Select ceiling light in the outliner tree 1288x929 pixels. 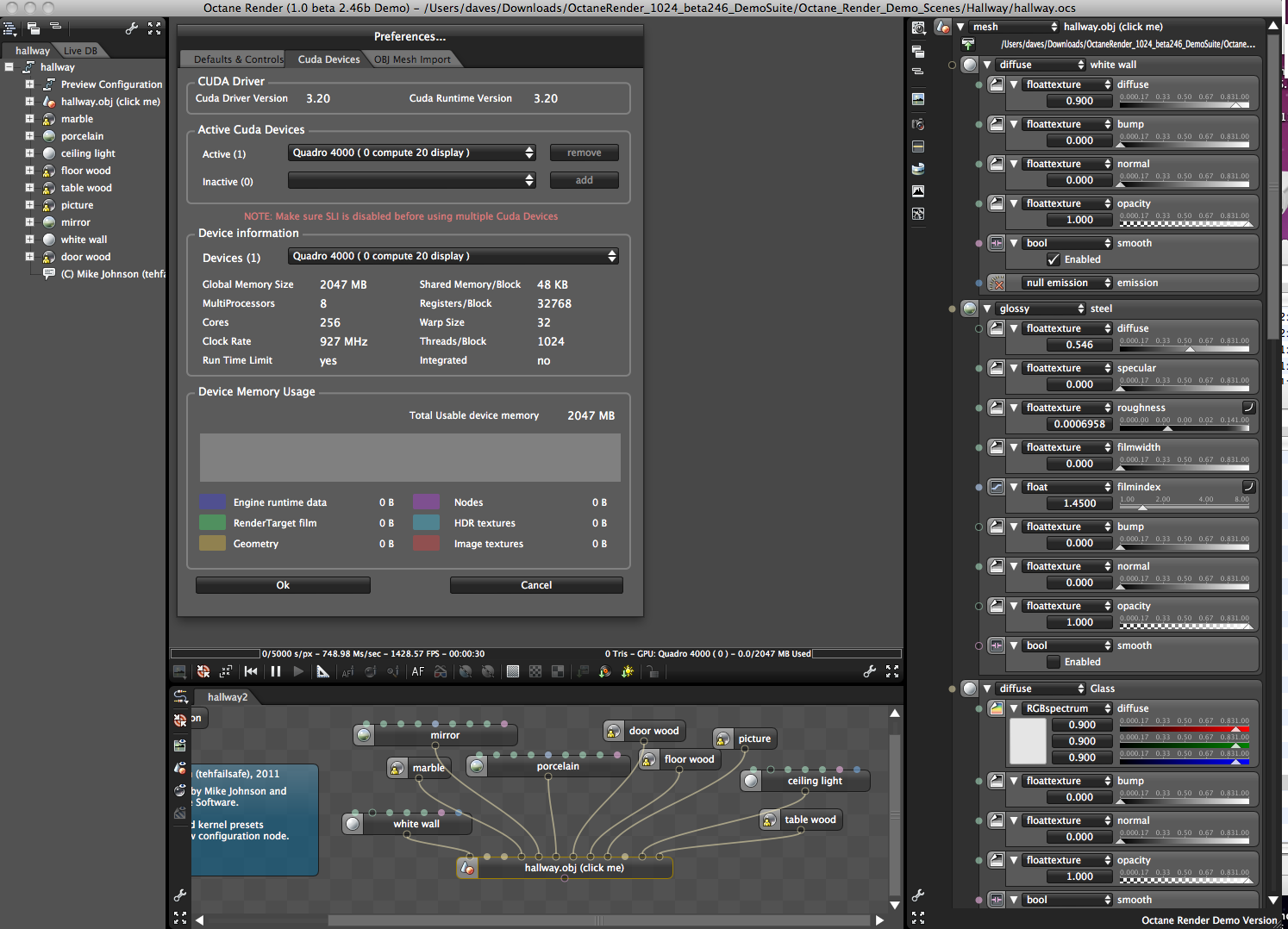[x=88, y=153]
